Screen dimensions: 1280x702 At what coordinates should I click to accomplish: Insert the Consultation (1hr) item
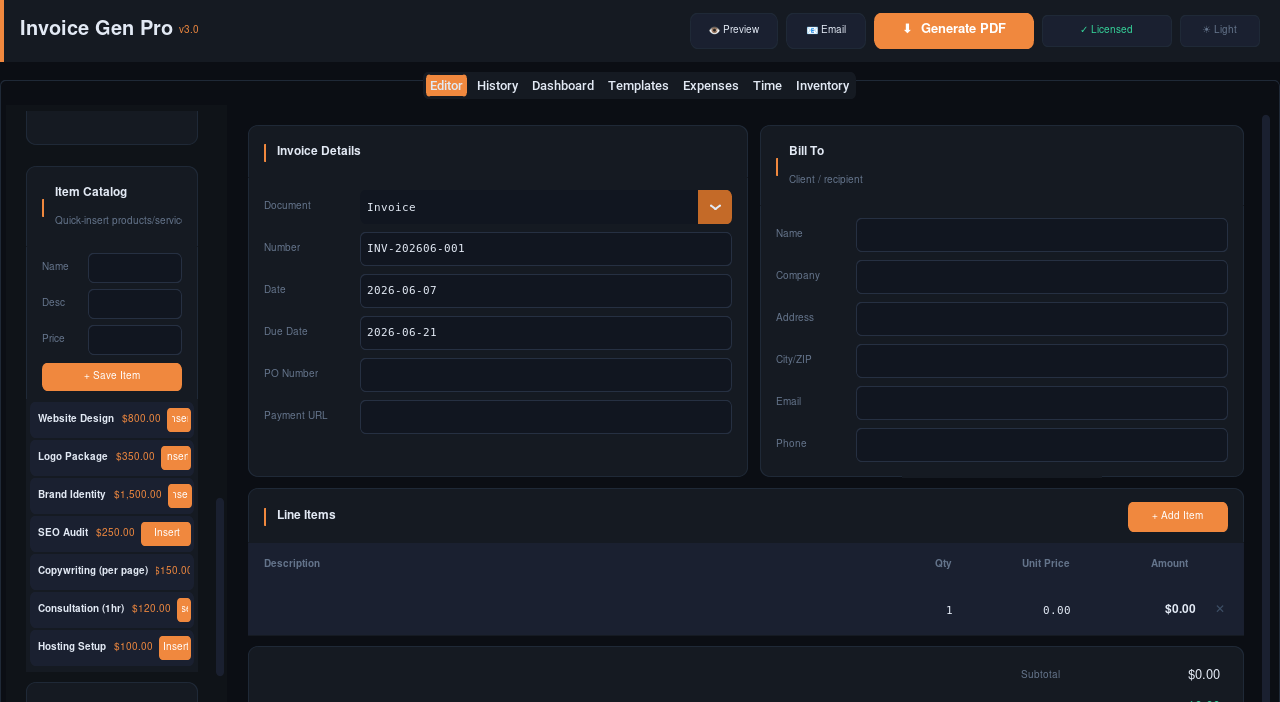pos(184,610)
